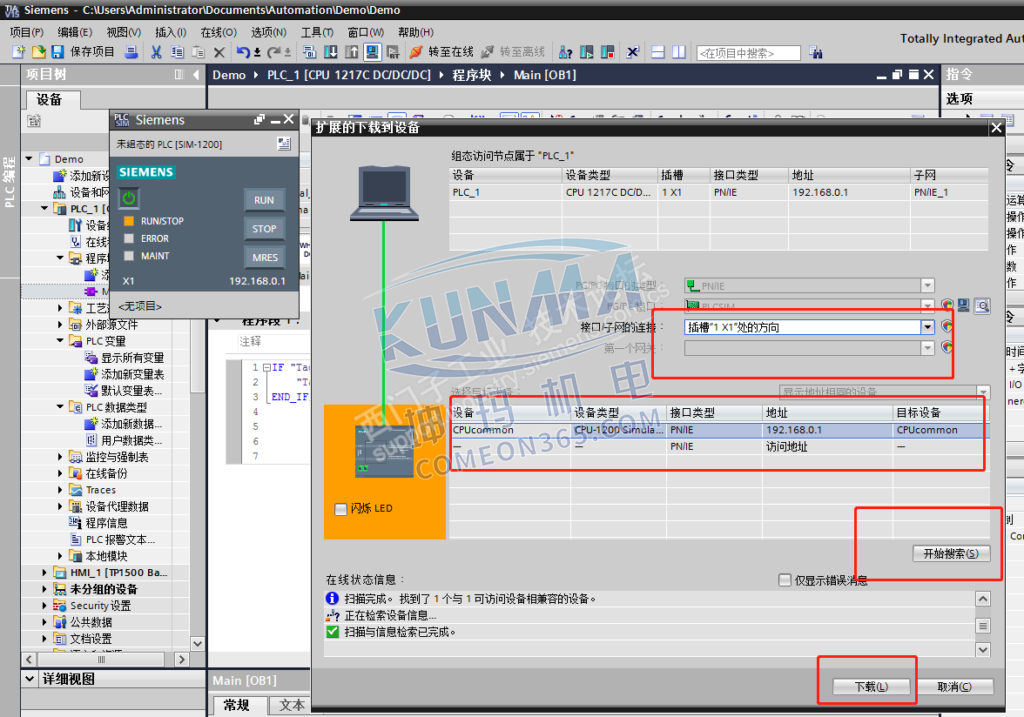Tick the 仅显示错误消息 checkbox
This screenshot has height=717, width=1024.
[785, 580]
